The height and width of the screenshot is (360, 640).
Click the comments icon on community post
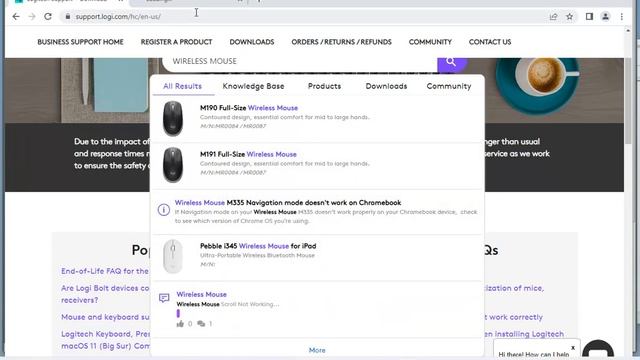(x=201, y=324)
